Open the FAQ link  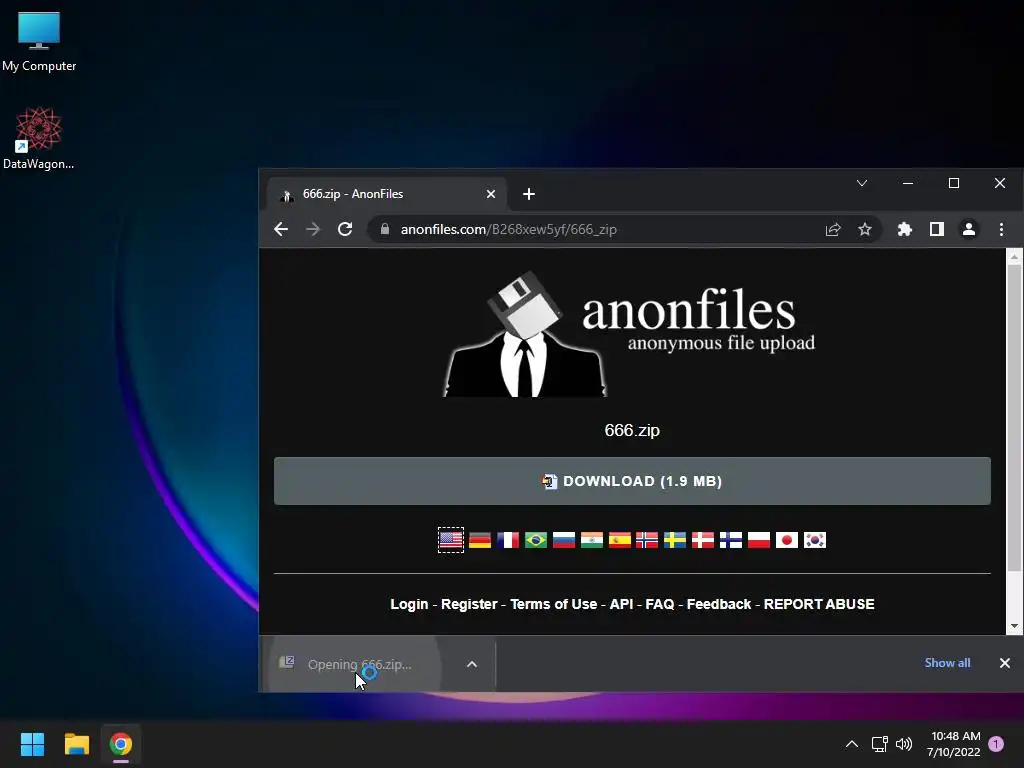coord(660,604)
